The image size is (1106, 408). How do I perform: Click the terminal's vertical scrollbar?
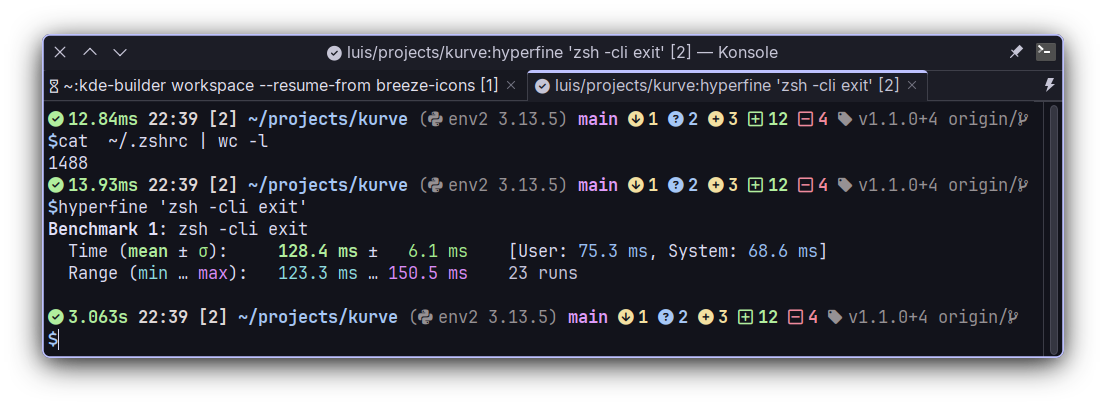tap(1050, 228)
